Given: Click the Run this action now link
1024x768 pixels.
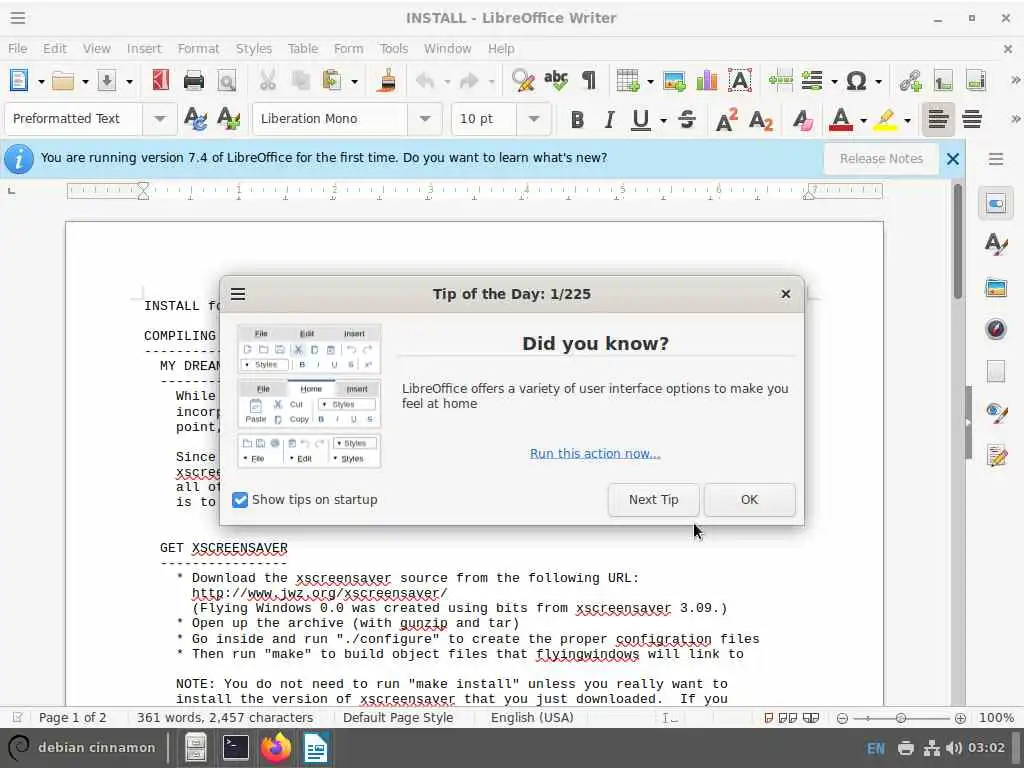Looking at the screenshot, I should tap(595, 453).
